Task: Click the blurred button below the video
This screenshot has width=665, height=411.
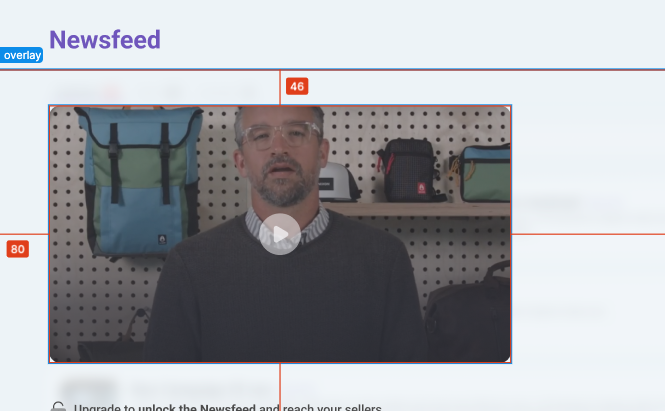Action: (88, 388)
